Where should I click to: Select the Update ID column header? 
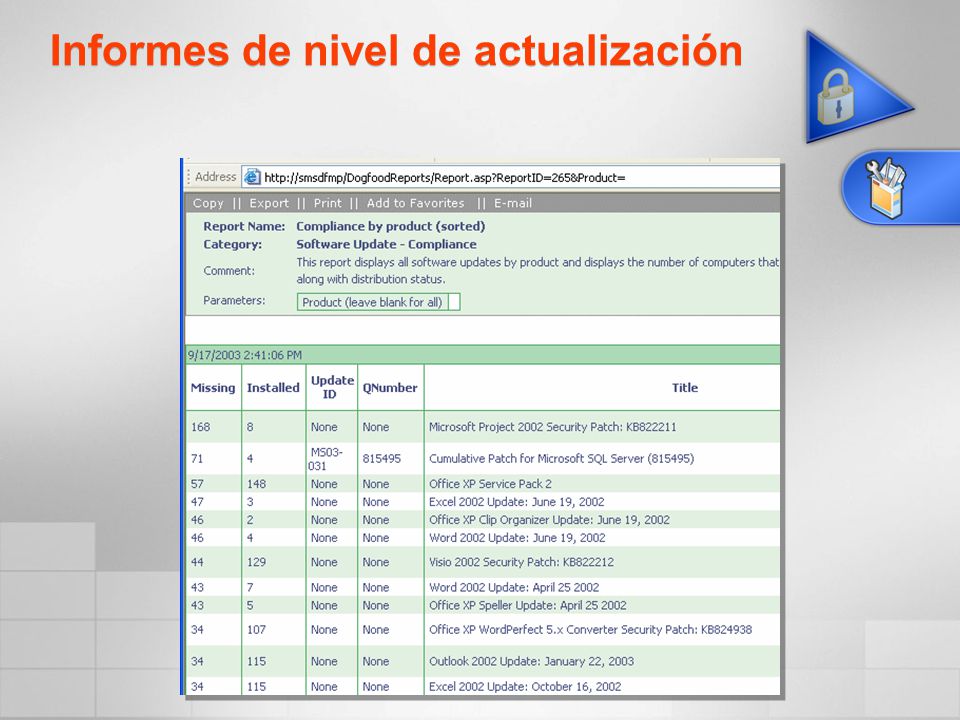tap(332, 387)
